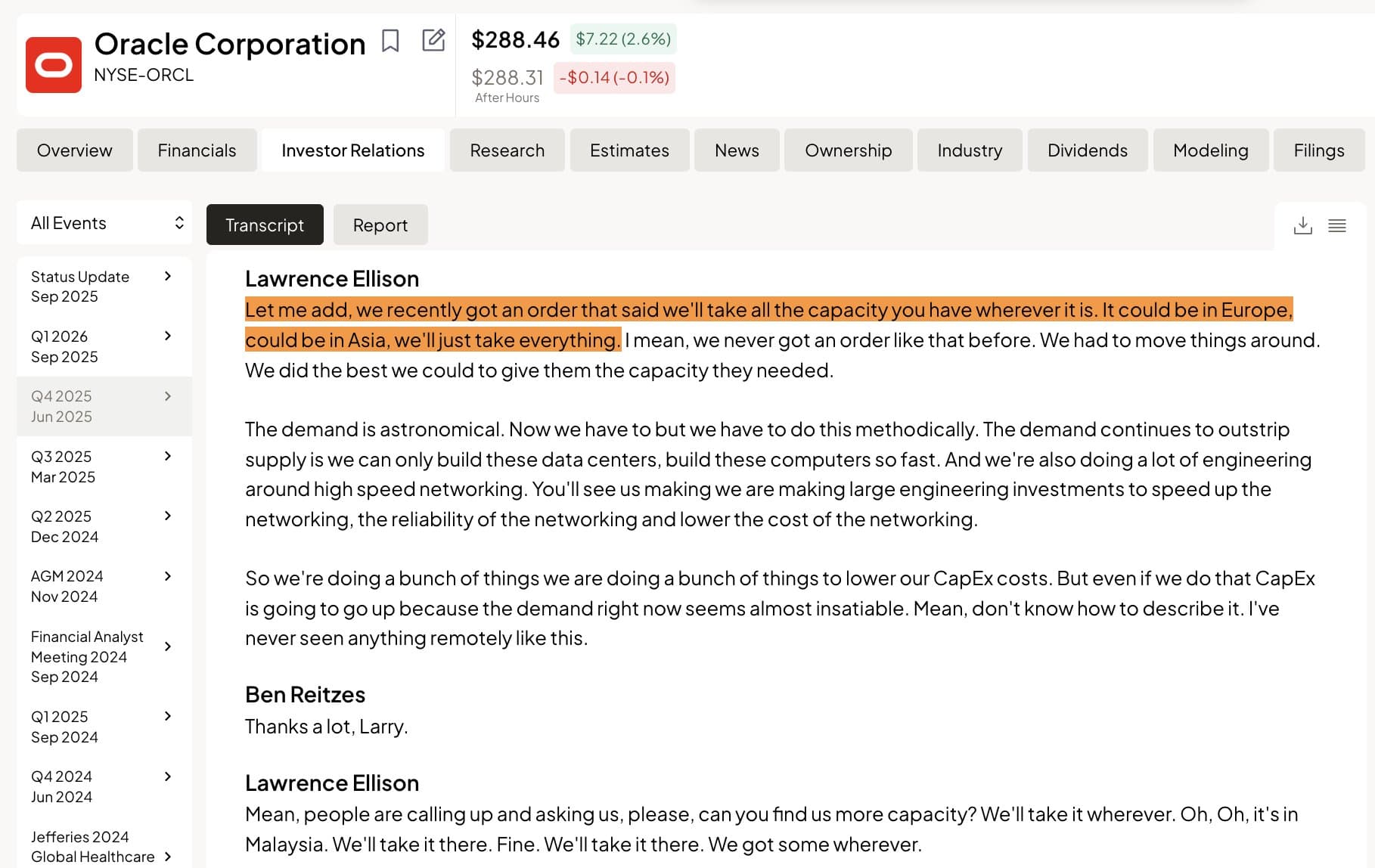The image size is (1375, 868).
Task: Open the All Events dropdown
Action: [104, 223]
